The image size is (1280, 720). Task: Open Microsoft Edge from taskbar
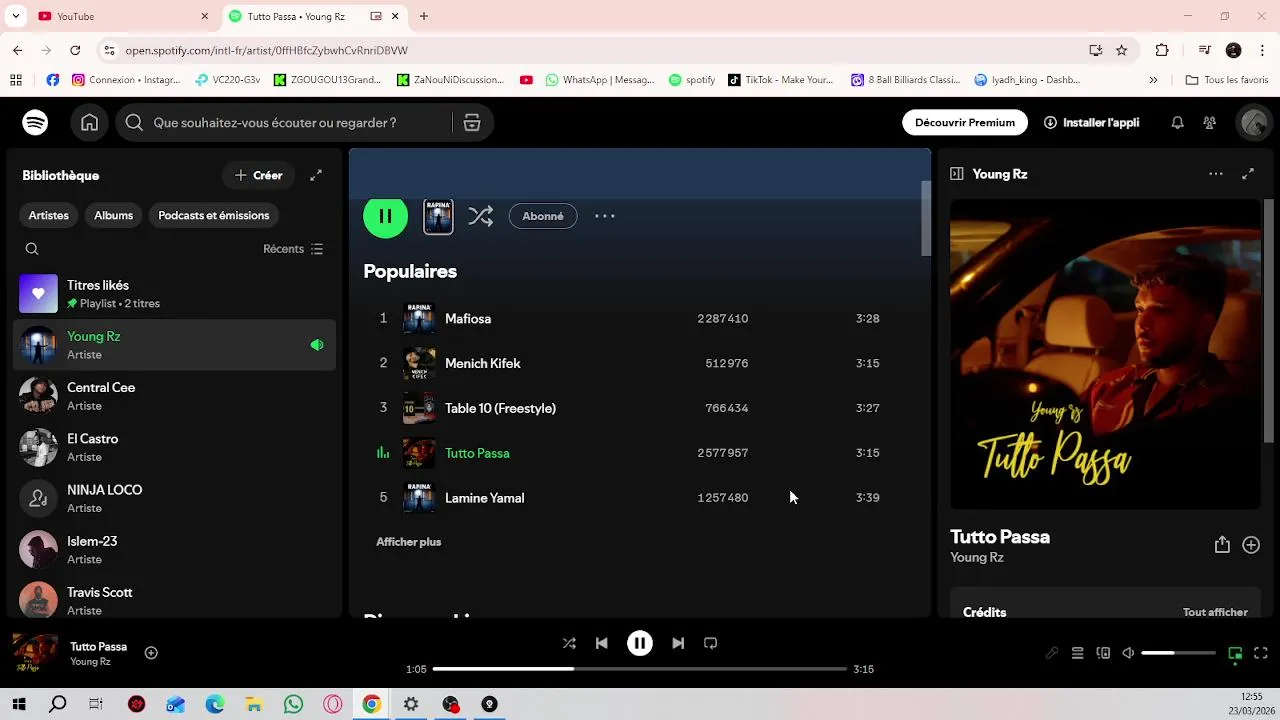coord(215,704)
